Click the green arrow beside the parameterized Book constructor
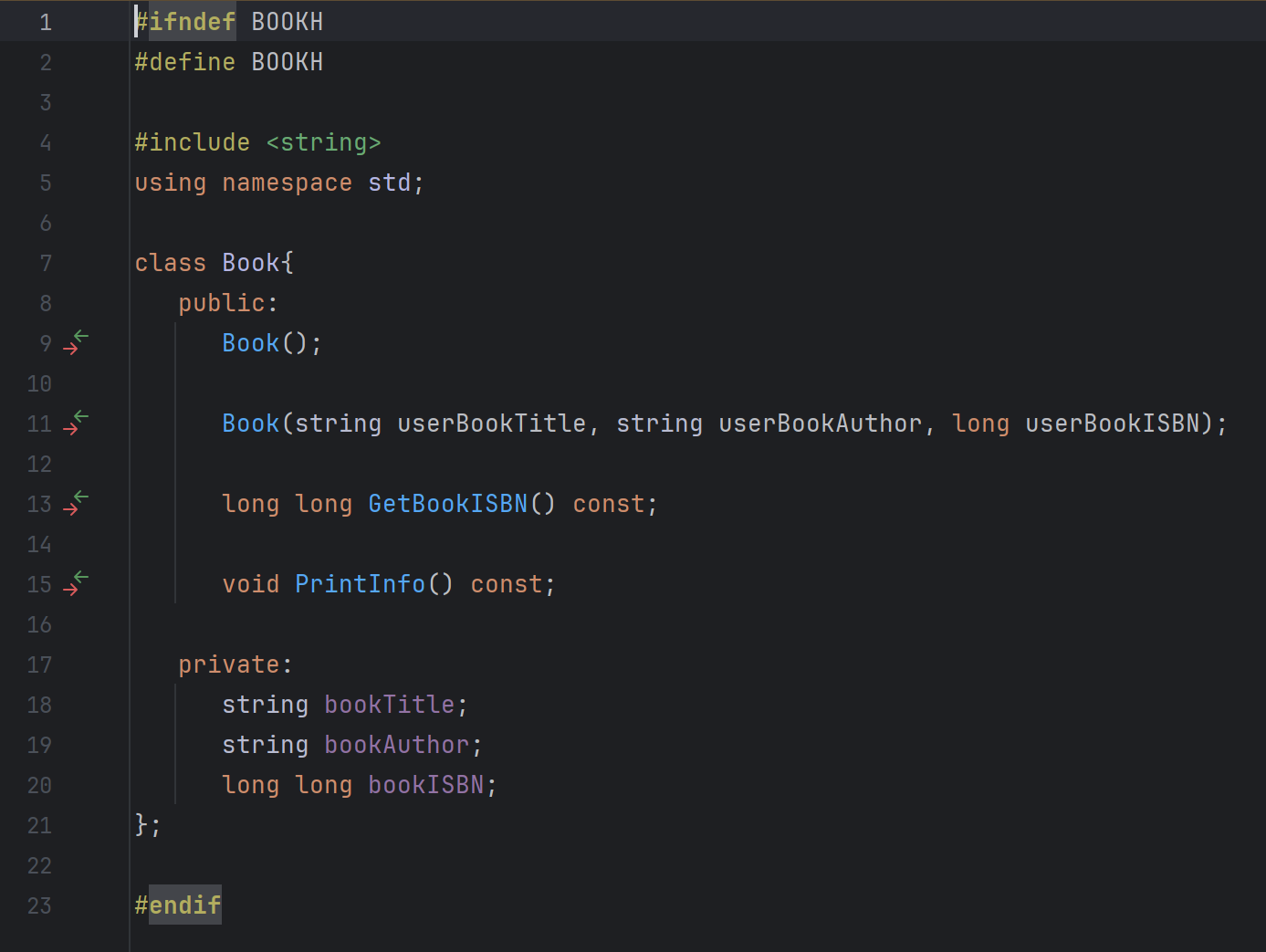The width and height of the screenshot is (1266, 952). click(81, 414)
